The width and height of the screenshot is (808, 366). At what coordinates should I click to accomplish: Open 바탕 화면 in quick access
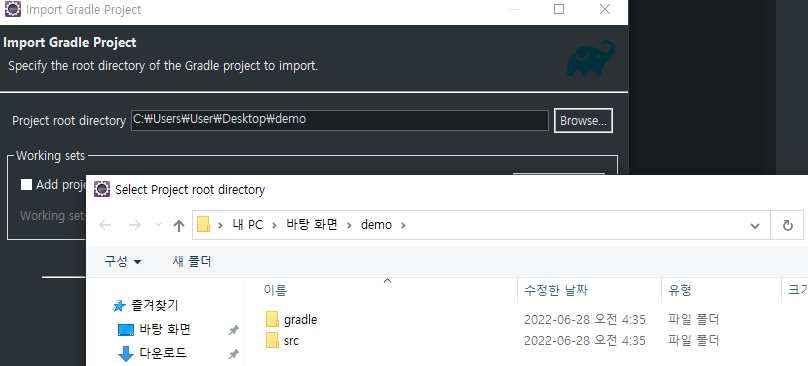(x=165, y=329)
